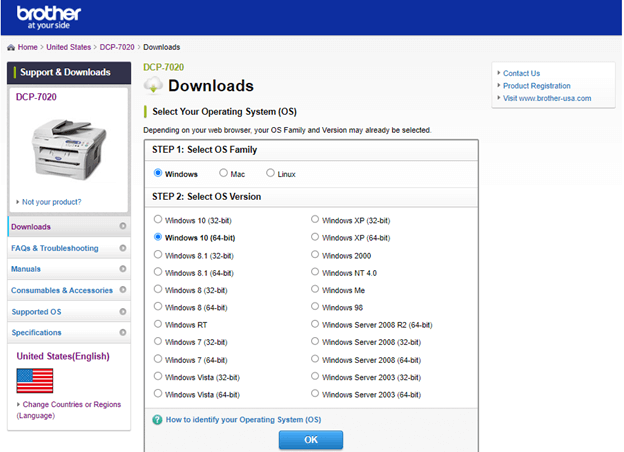Select the Windows OS family radio button

pyautogui.click(x=158, y=173)
